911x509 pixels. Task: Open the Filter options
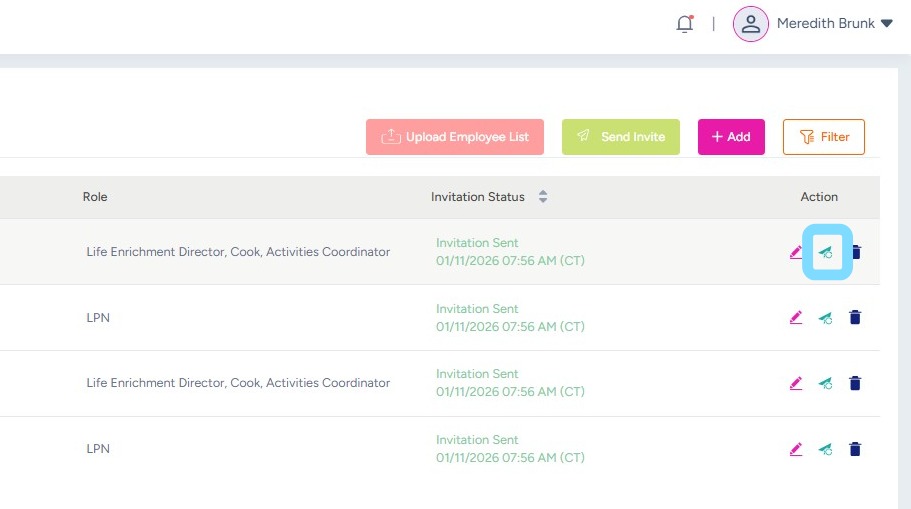click(823, 137)
